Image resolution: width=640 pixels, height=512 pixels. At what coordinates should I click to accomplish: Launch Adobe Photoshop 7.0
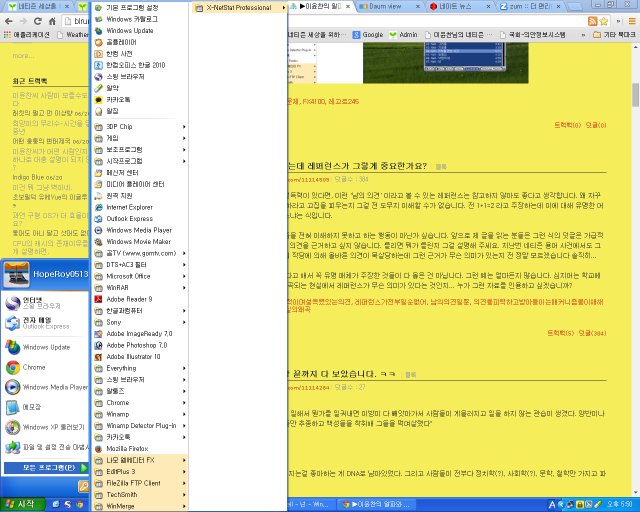(137, 345)
